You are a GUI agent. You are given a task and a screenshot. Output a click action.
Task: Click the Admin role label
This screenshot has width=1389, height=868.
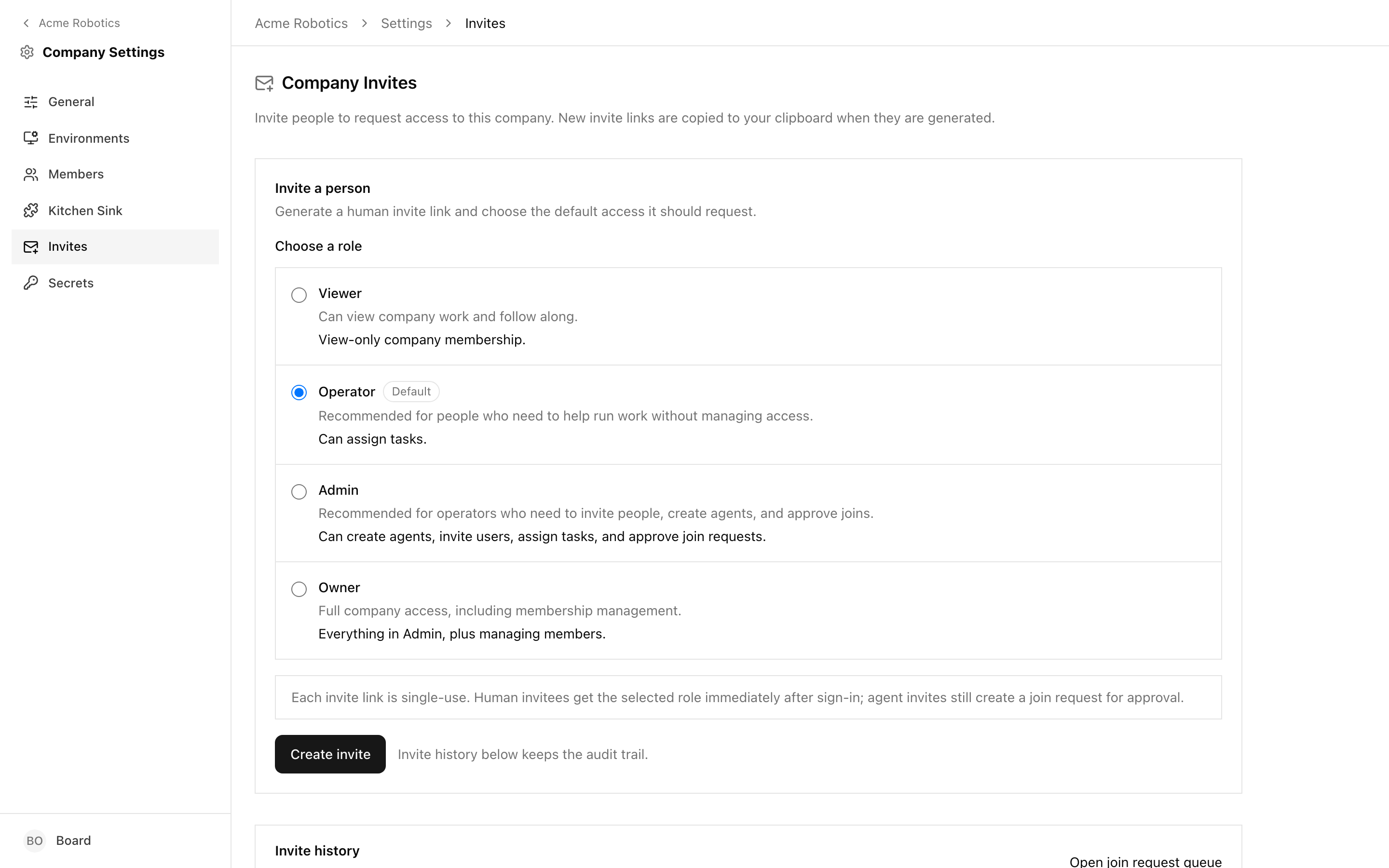339,490
